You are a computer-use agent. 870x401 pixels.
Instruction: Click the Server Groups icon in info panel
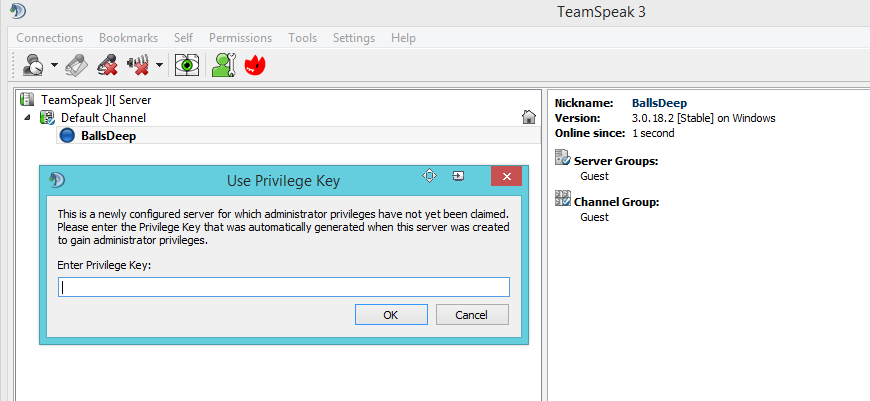point(563,158)
